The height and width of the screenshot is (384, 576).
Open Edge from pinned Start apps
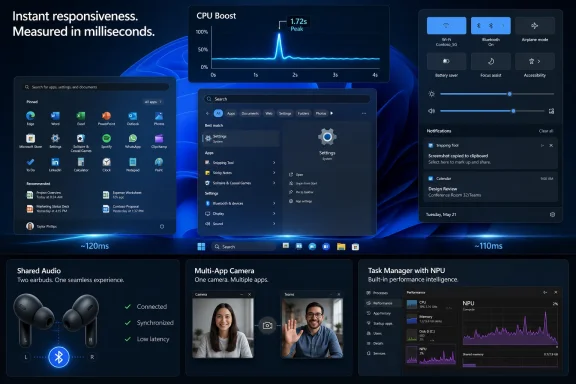[30, 116]
